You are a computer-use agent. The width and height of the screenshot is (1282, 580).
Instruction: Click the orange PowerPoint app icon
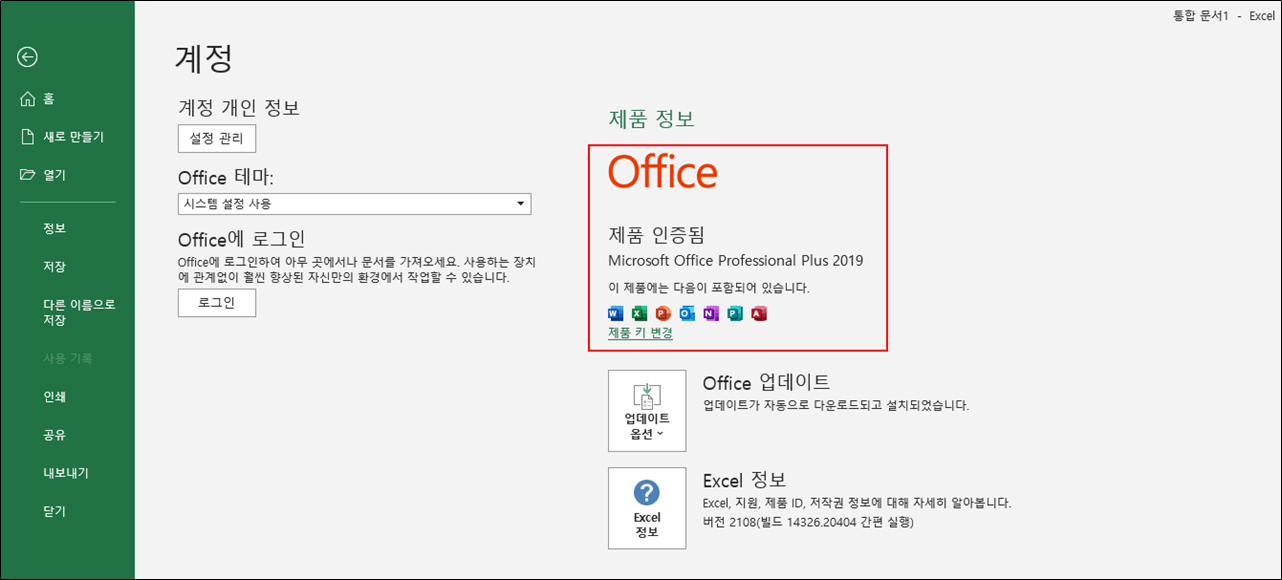point(663,314)
